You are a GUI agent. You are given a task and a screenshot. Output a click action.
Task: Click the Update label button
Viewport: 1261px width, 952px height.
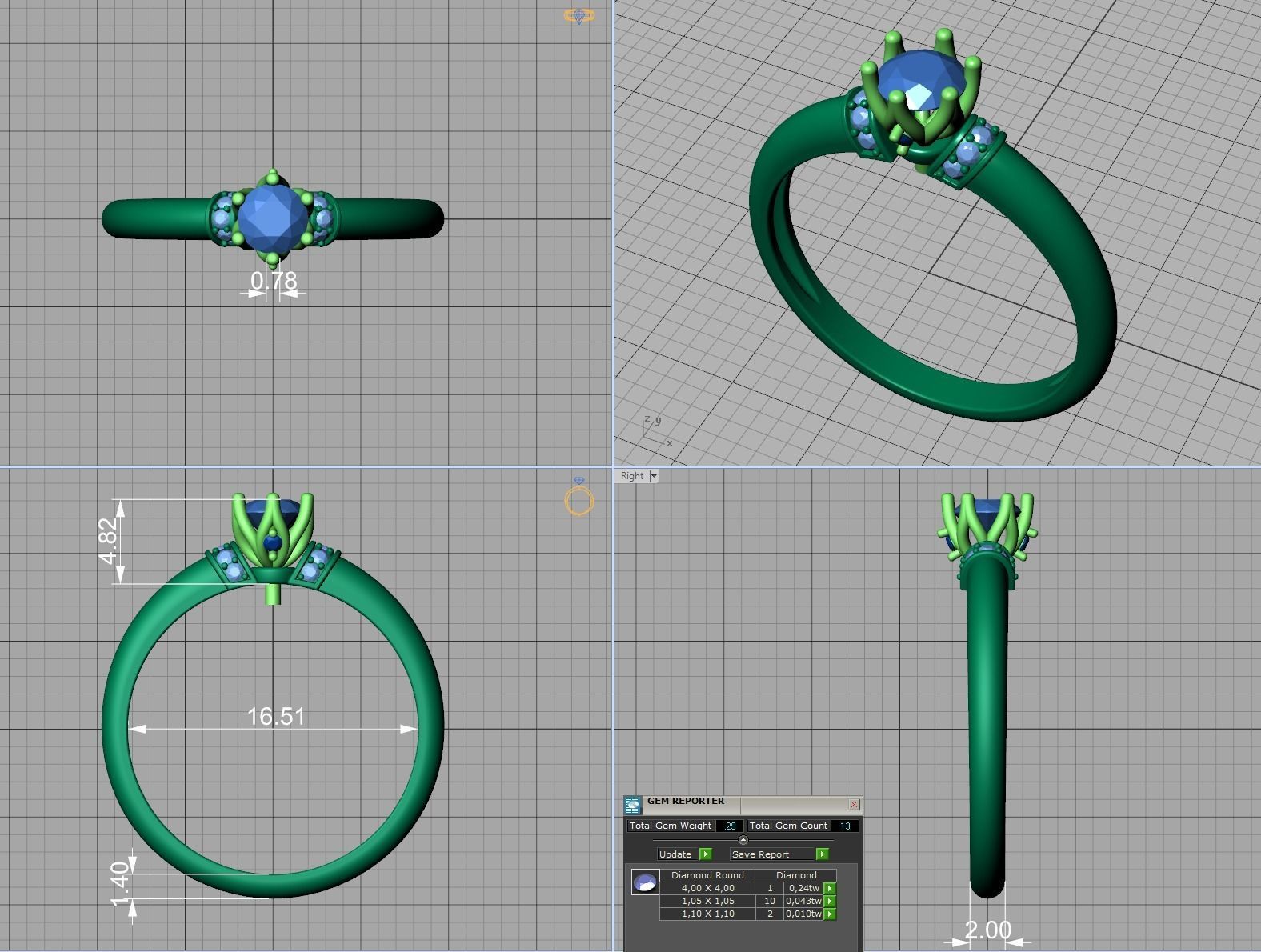678,854
